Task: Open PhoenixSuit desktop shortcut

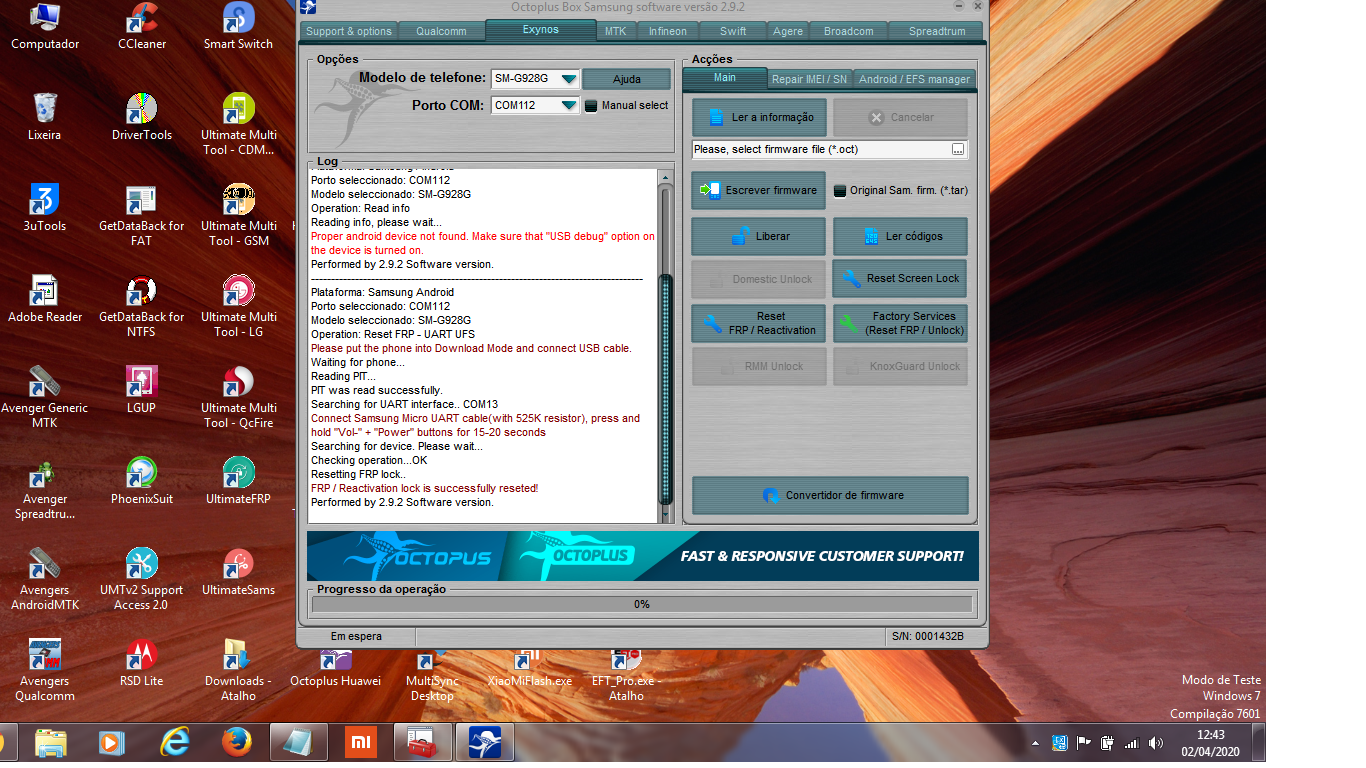Action: (142, 481)
